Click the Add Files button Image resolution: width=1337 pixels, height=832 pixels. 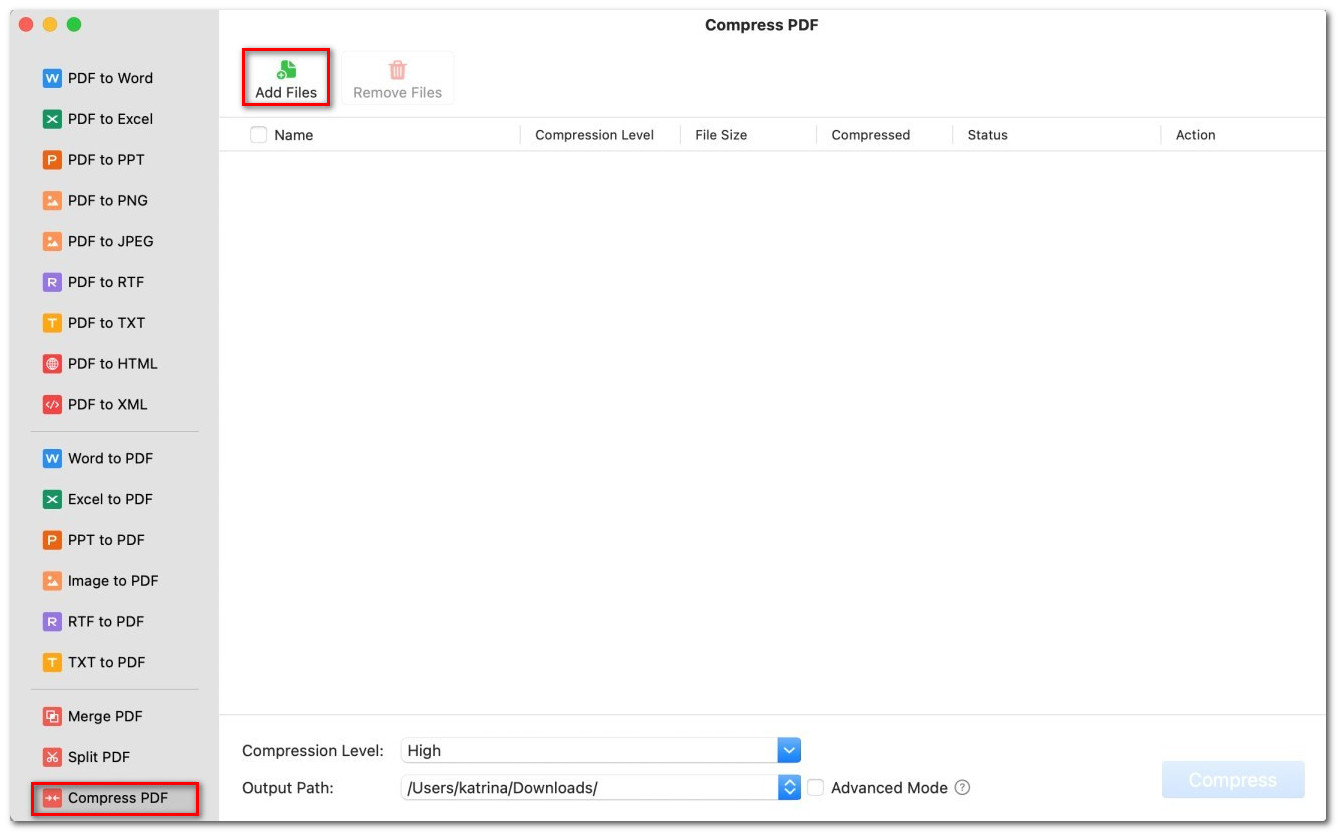click(286, 79)
